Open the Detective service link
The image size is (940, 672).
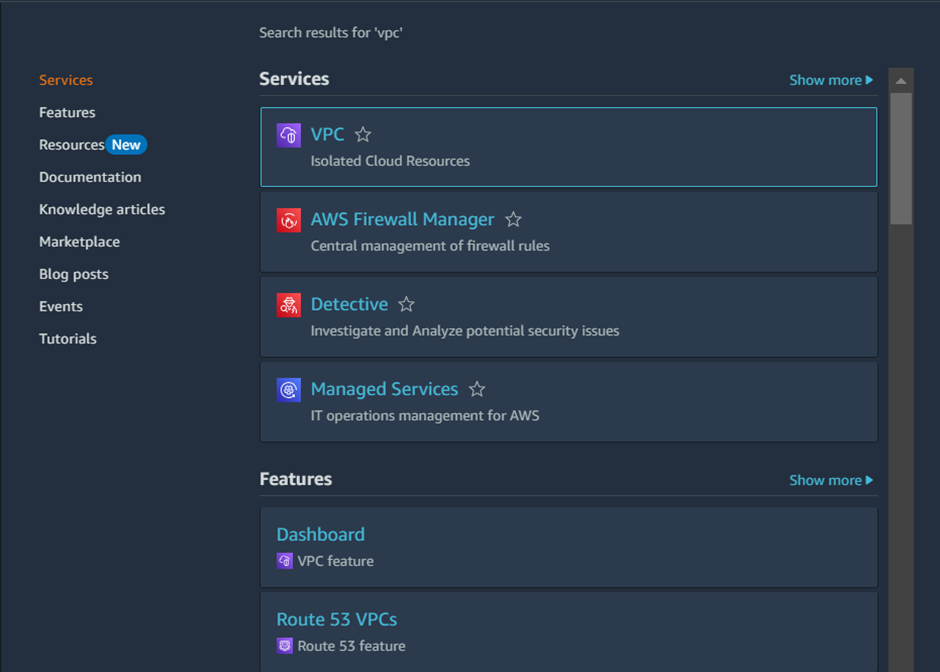click(x=349, y=304)
